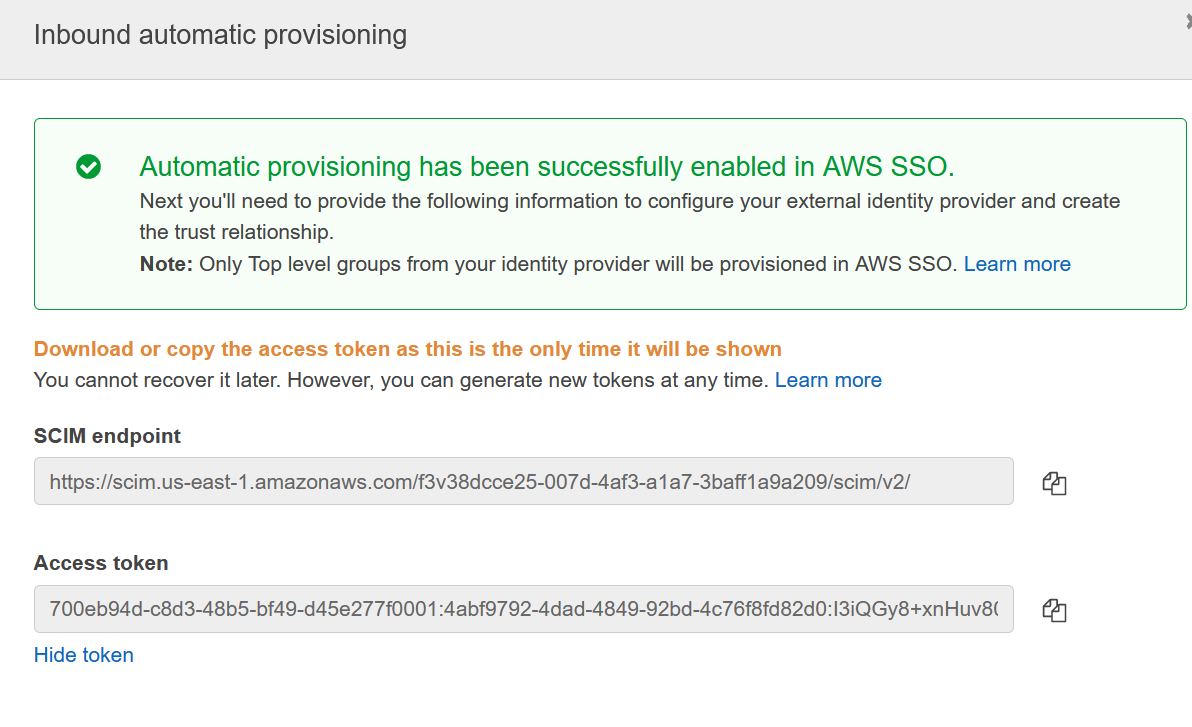Click the bold Note: text
1192x727 pixels.
[166, 264]
